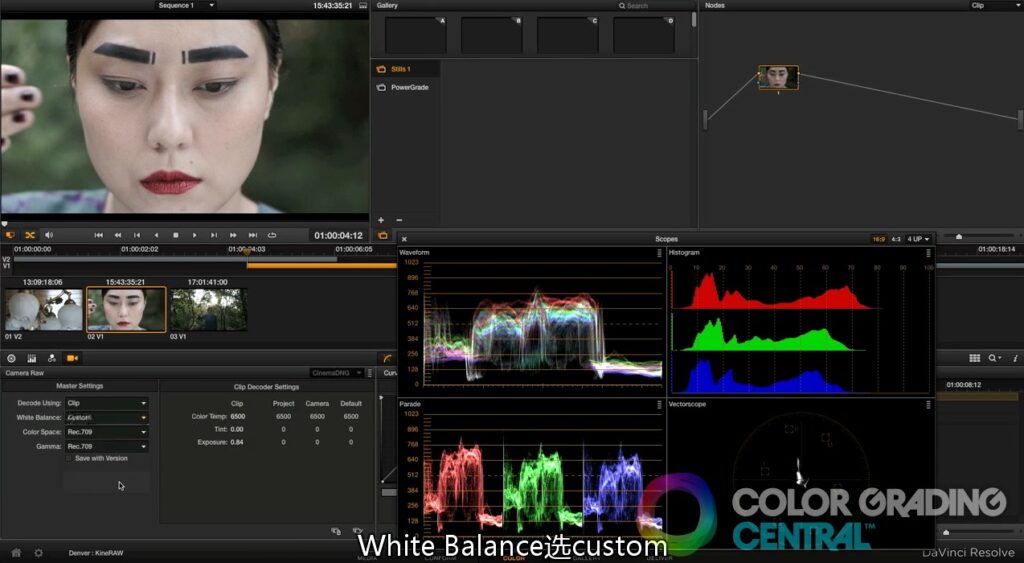Close the Scopes window
The width and height of the screenshot is (1024, 563).
click(x=404, y=239)
